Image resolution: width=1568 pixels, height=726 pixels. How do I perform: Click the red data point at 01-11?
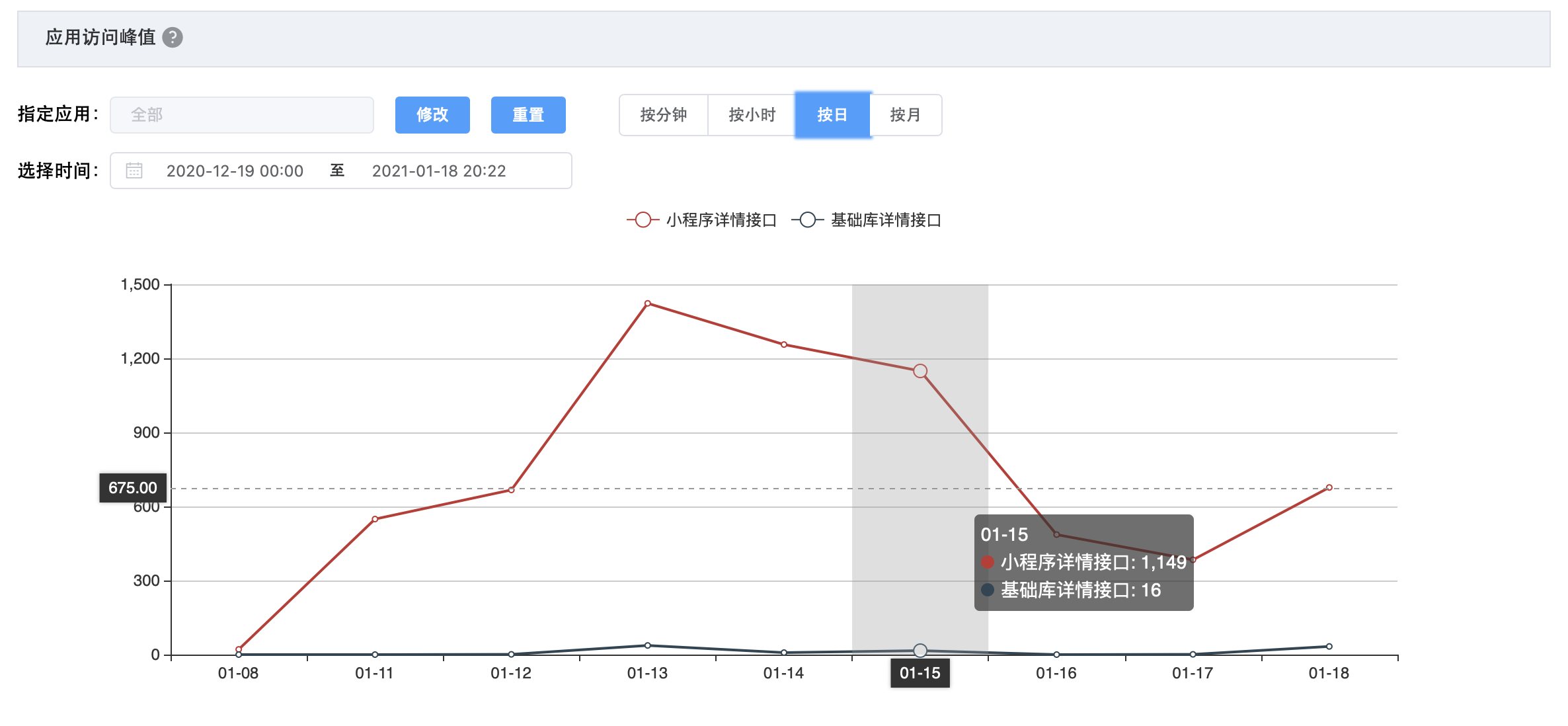tap(375, 519)
